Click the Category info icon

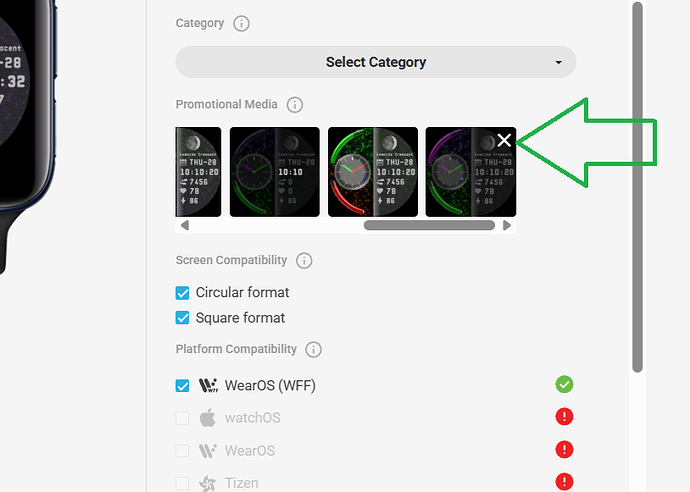click(241, 23)
